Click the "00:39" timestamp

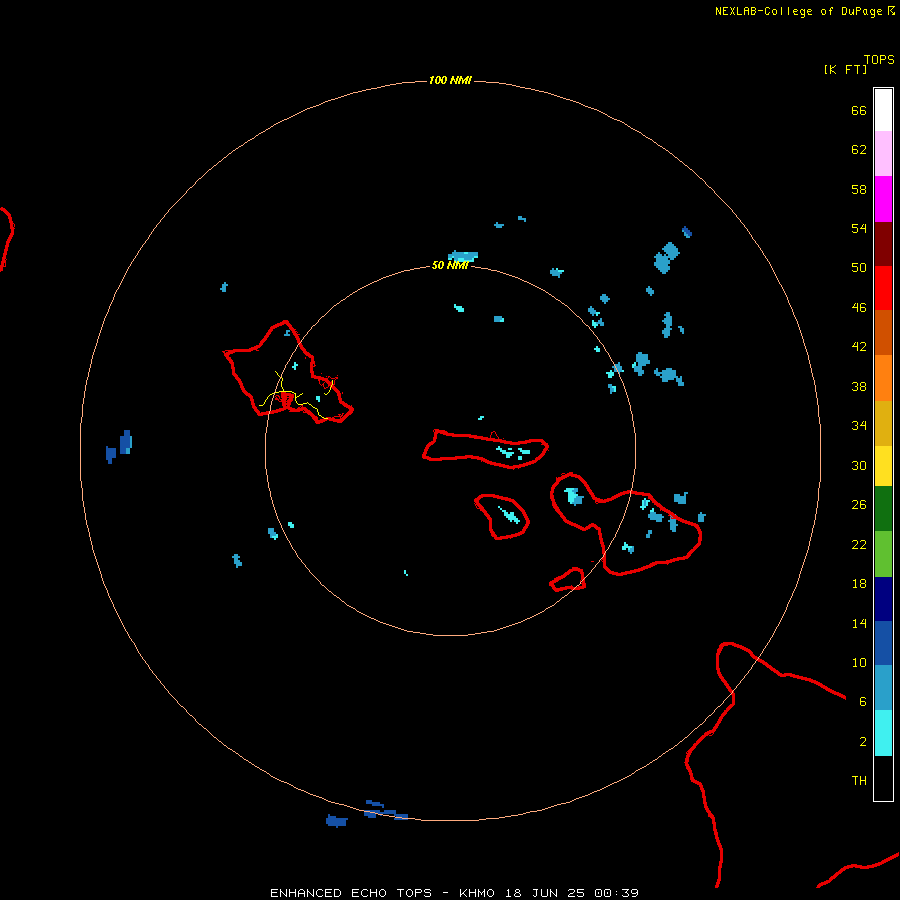(617, 893)
